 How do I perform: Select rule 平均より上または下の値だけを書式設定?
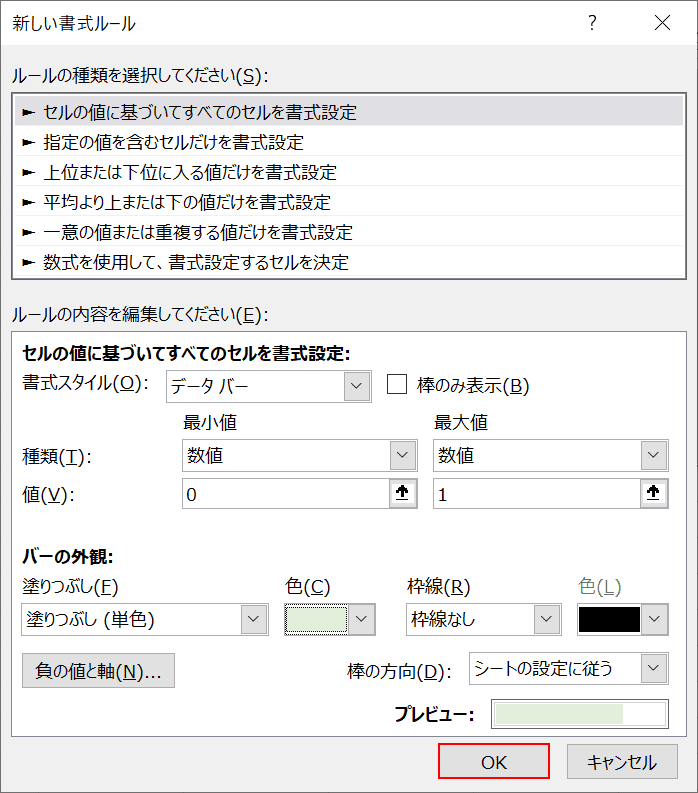[349, 202]
